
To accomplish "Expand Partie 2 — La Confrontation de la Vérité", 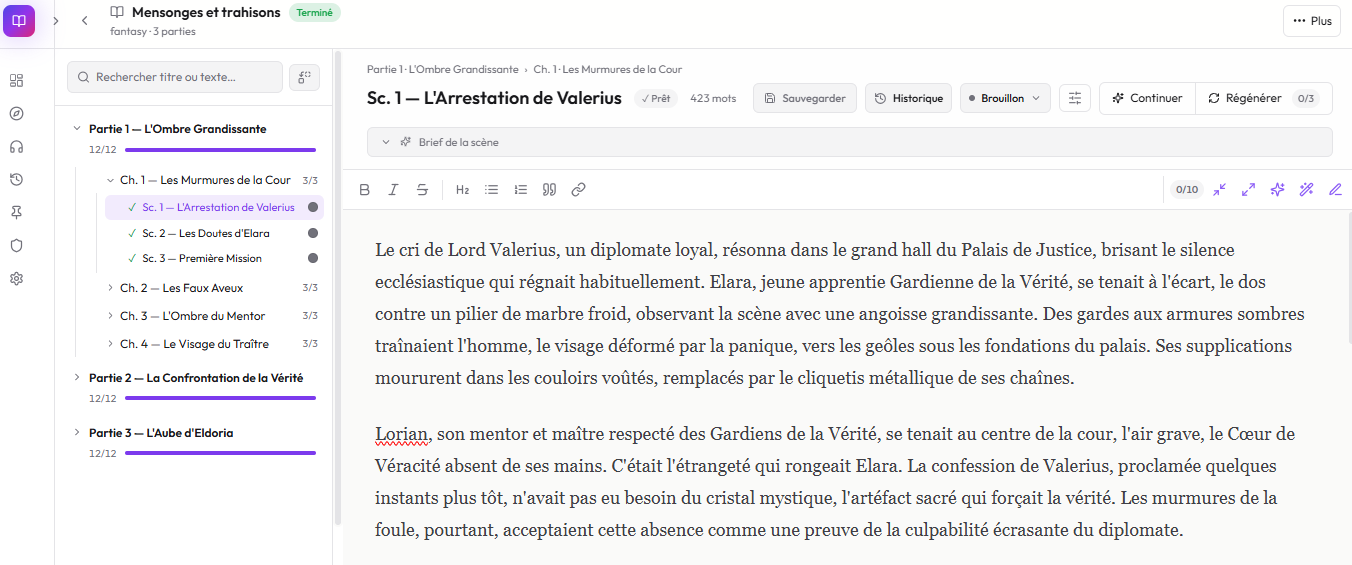I will click(x=77, y=378).
